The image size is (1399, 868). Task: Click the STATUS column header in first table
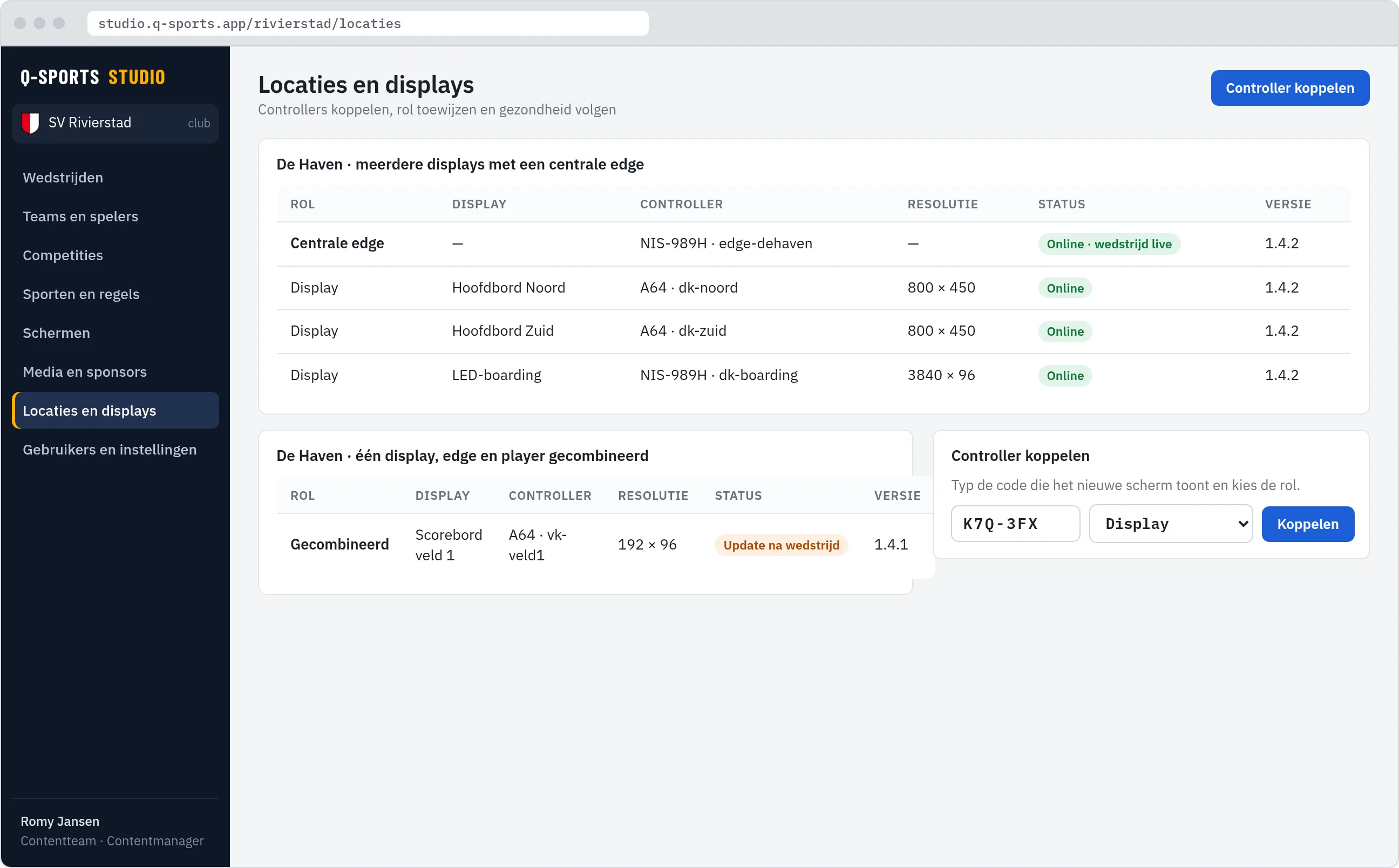click(x=1062, y=205)
